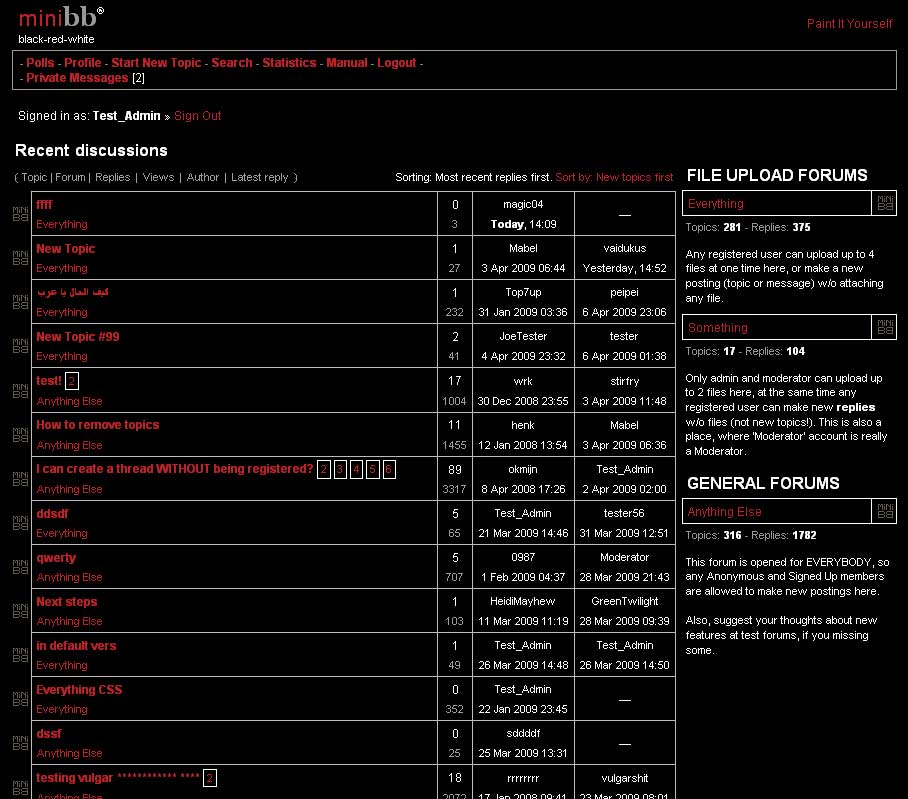Open the 'qwerty' topic
908x799 pixels.
(56, 558)
